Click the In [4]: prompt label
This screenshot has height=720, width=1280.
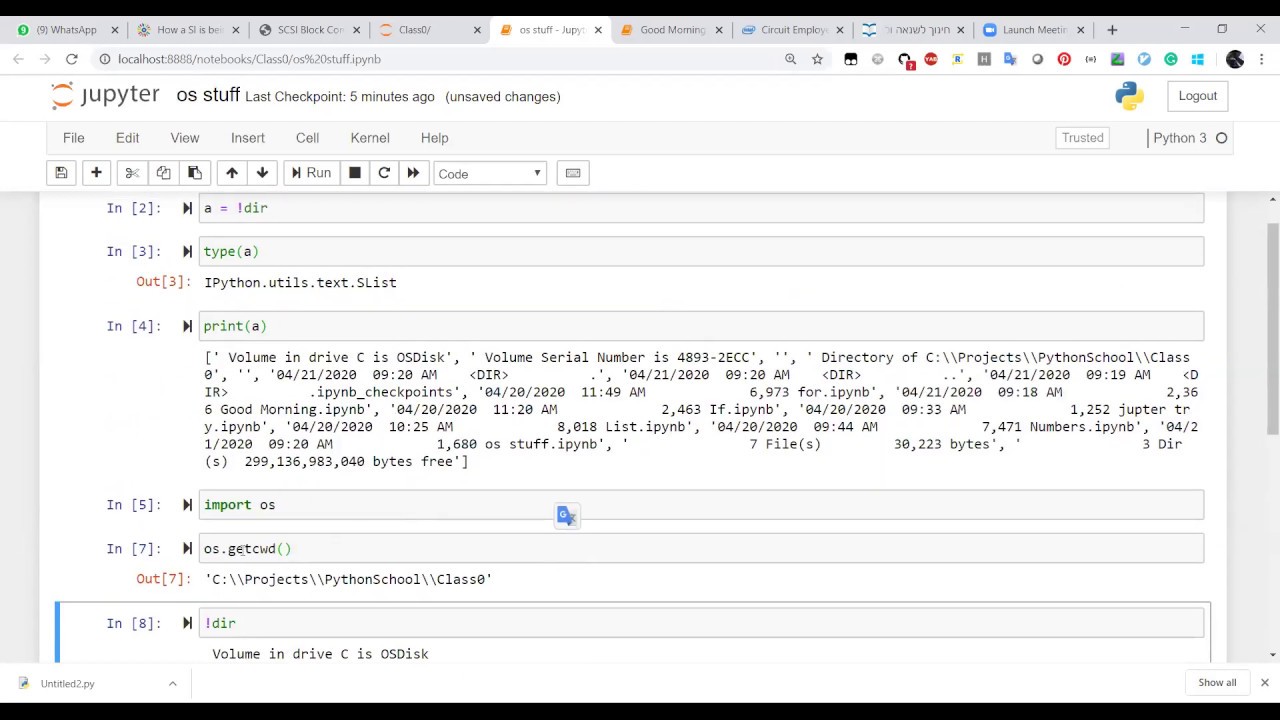click(x=133, y=326)
